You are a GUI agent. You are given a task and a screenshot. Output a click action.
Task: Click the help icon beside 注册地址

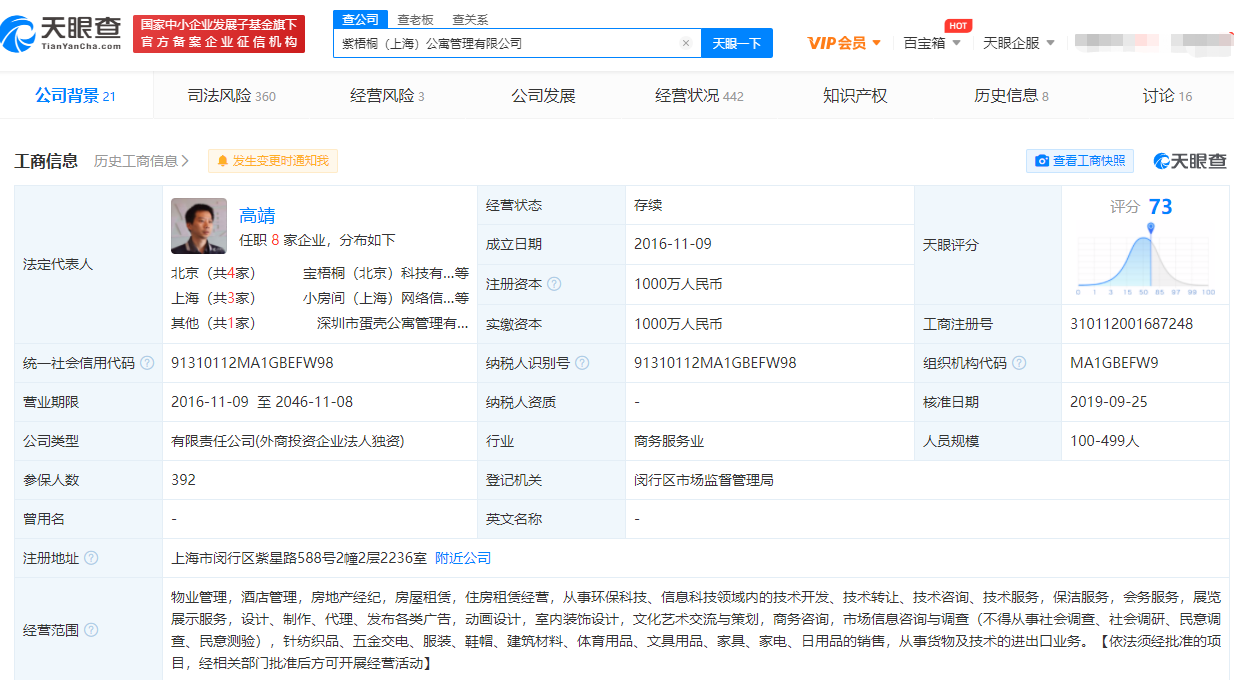click(x=91, y=558)
